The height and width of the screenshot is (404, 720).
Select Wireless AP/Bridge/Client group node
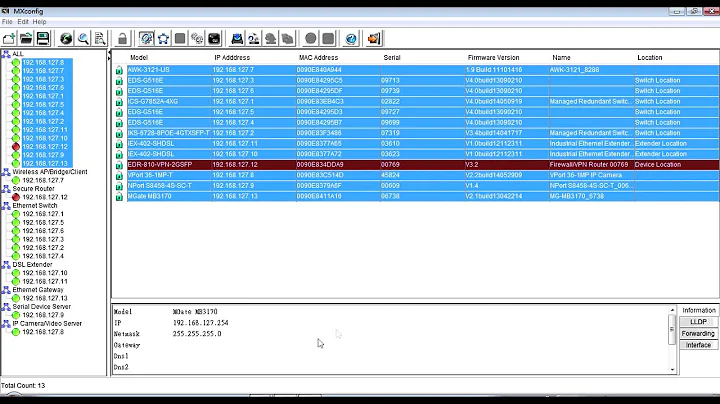coord(50,172)
